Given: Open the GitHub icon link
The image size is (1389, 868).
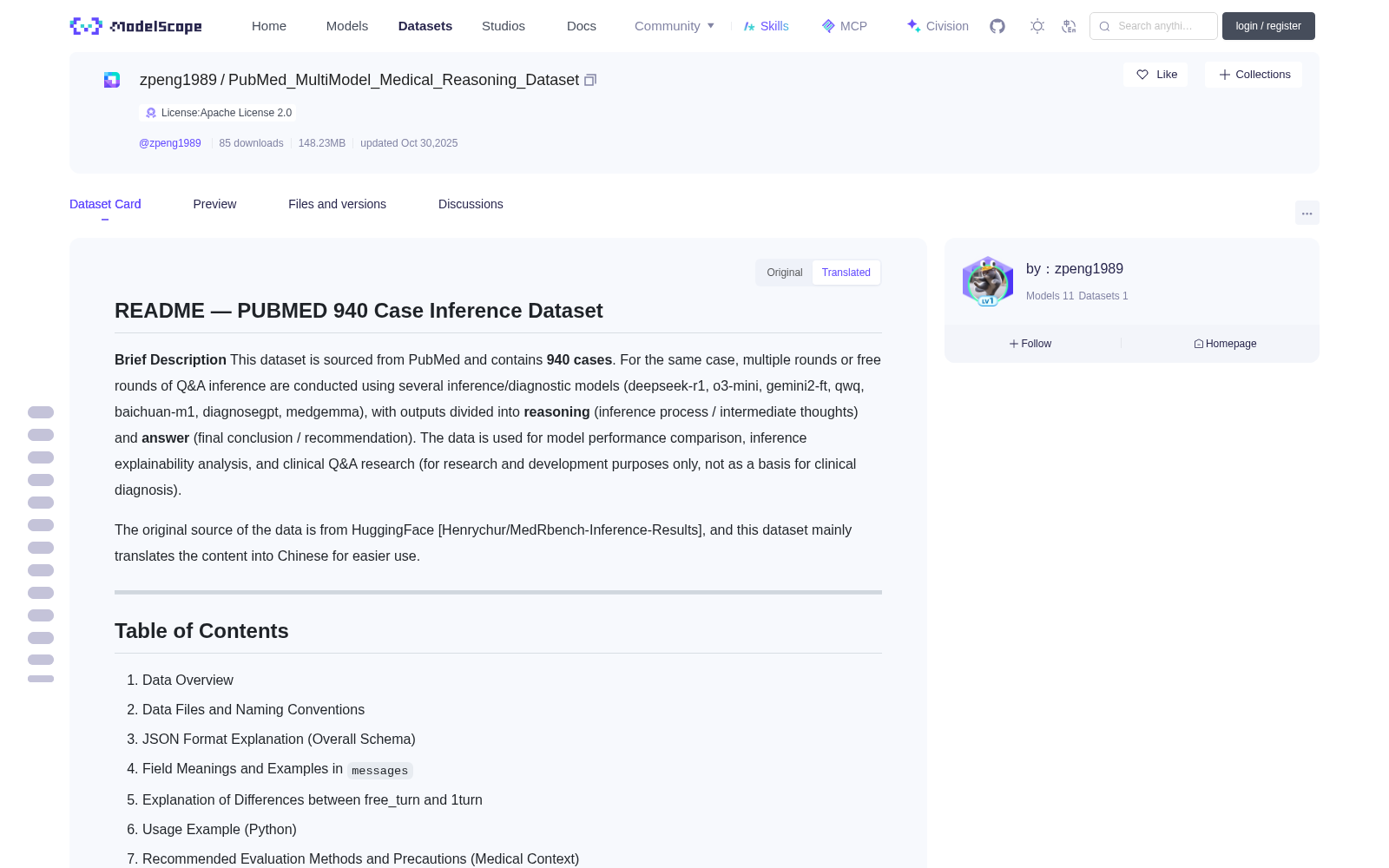Looking at the screenshot, I should (997, 26).
